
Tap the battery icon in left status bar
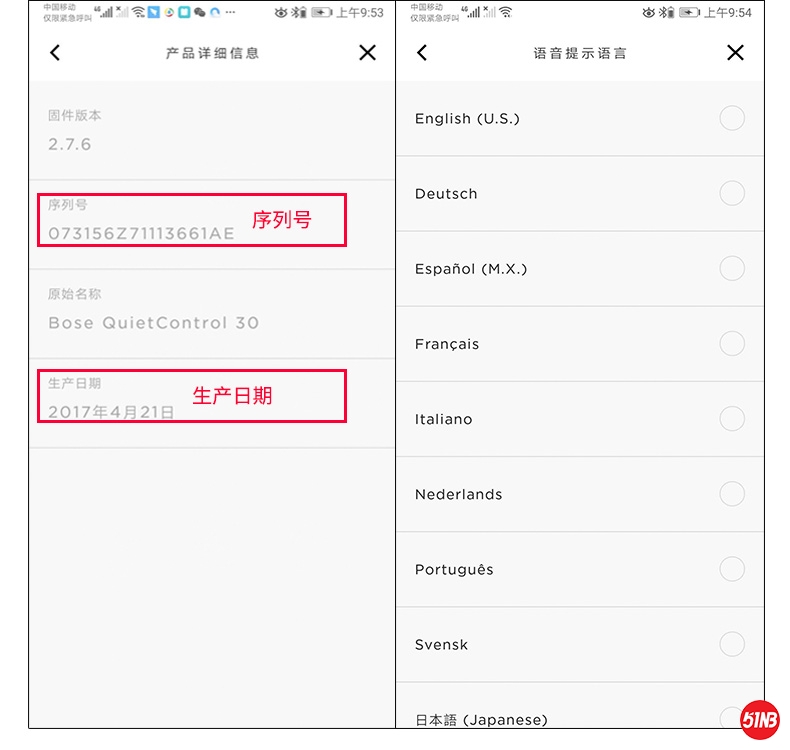pos(321,13)
